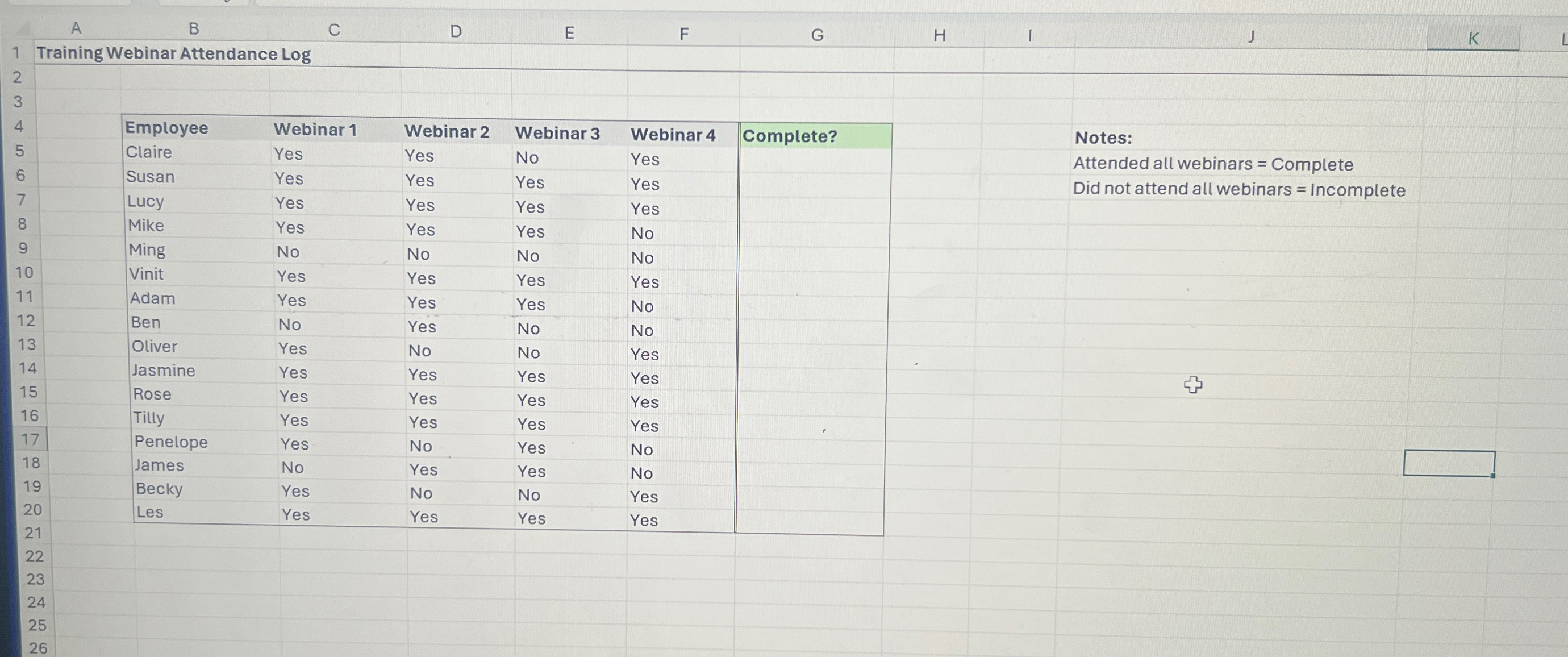Select column B header
The height and width of the screenshot is (657, 1568).
194,28
